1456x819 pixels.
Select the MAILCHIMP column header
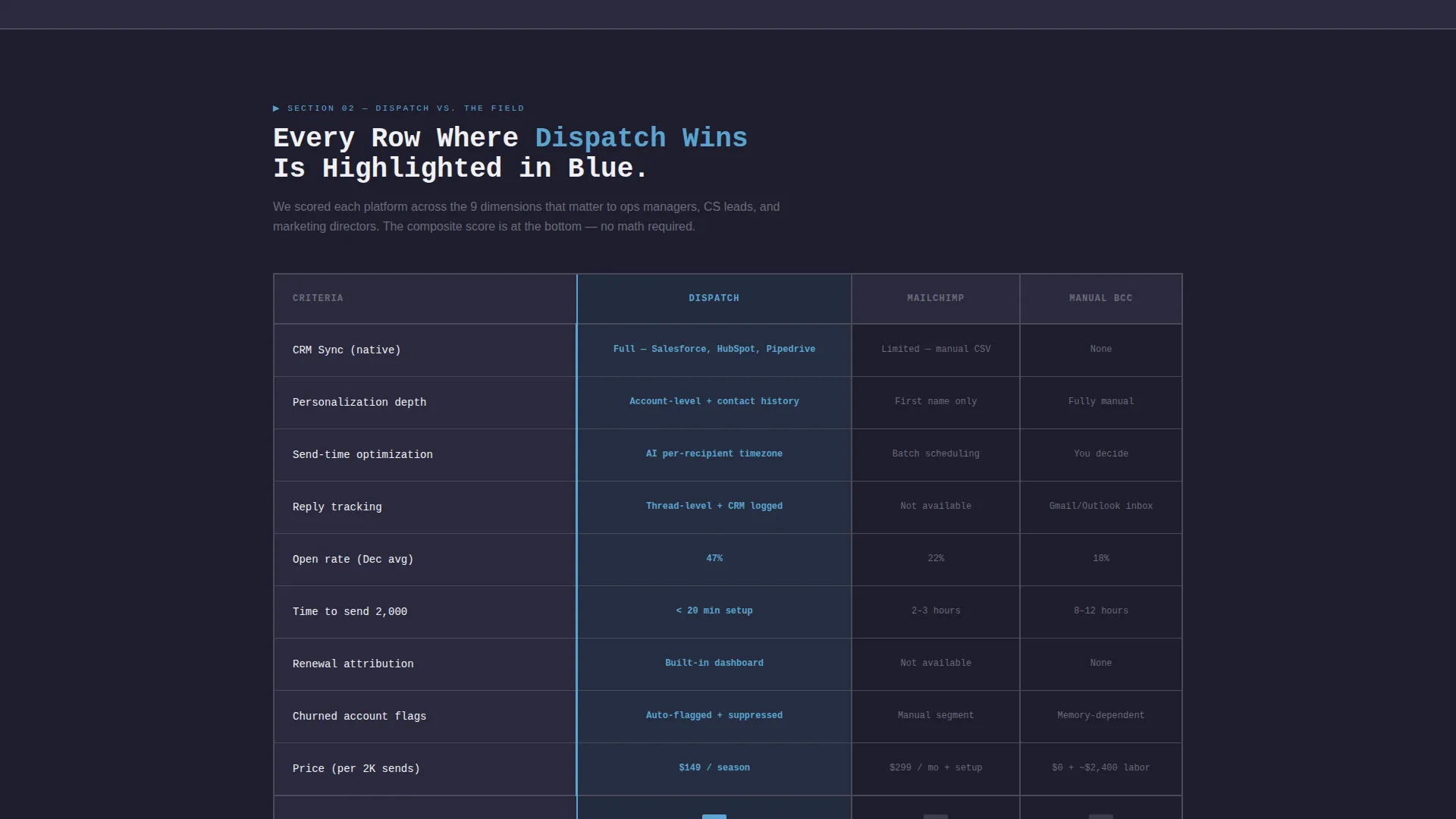pos(936,299)
